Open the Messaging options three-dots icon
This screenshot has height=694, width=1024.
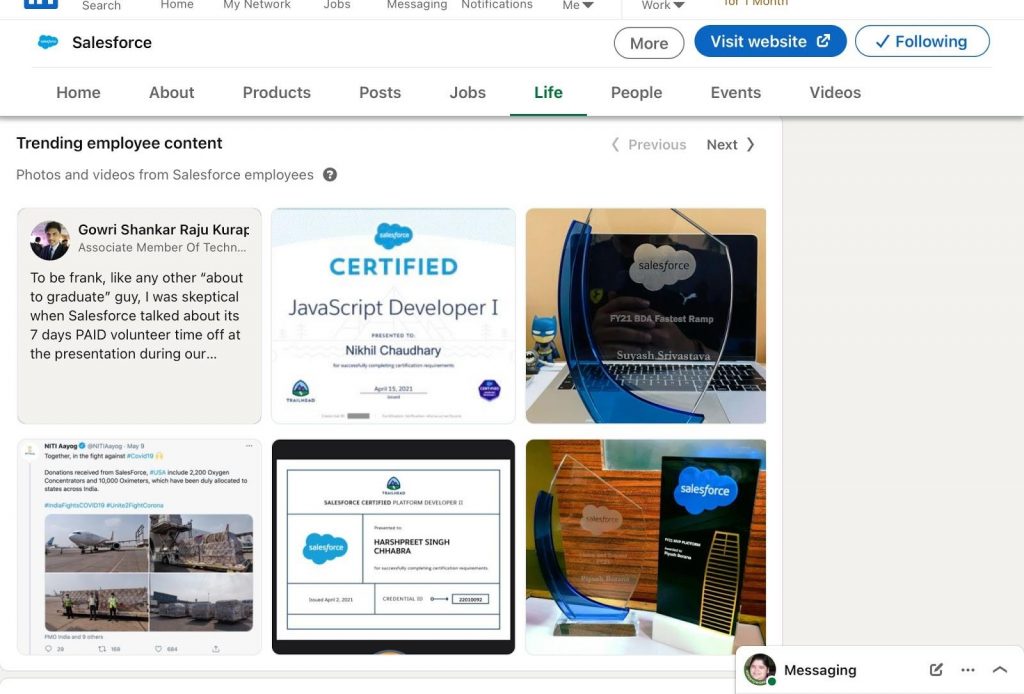click(x=968, y=670)
